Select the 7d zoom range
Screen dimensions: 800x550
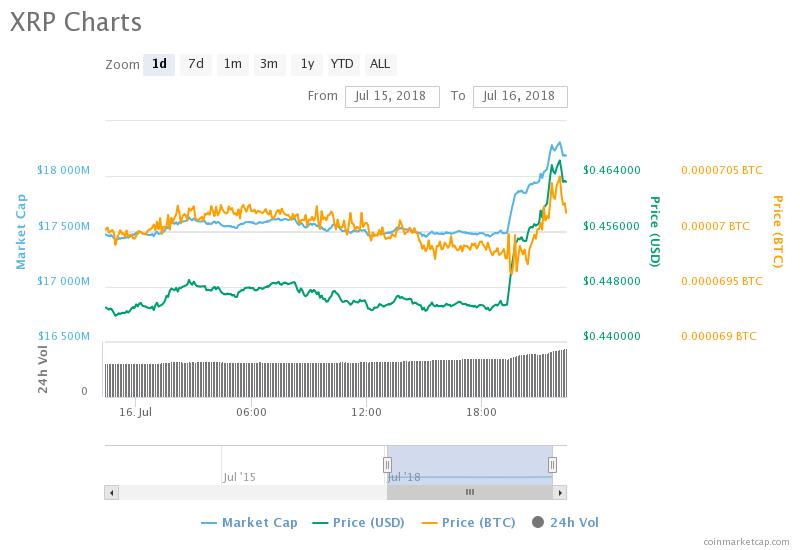click(x=196, y=64)
